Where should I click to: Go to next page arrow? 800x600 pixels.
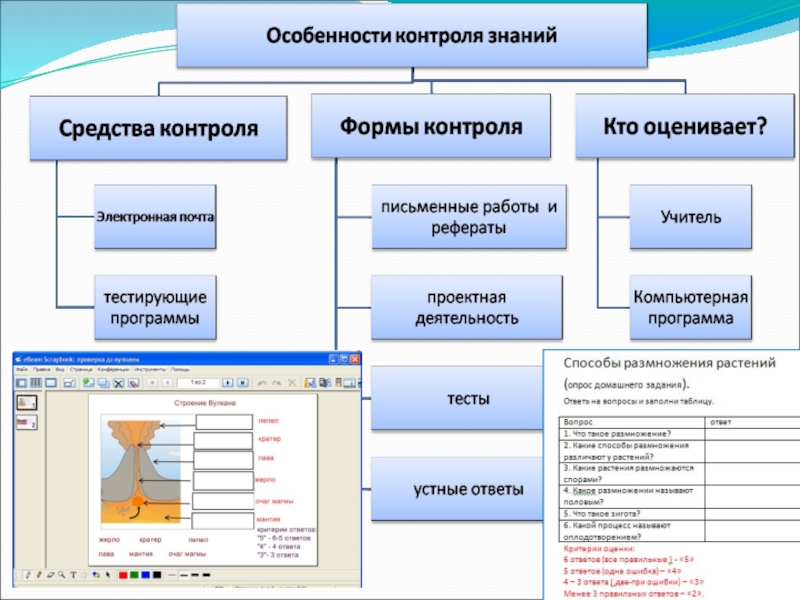(228, 383)
